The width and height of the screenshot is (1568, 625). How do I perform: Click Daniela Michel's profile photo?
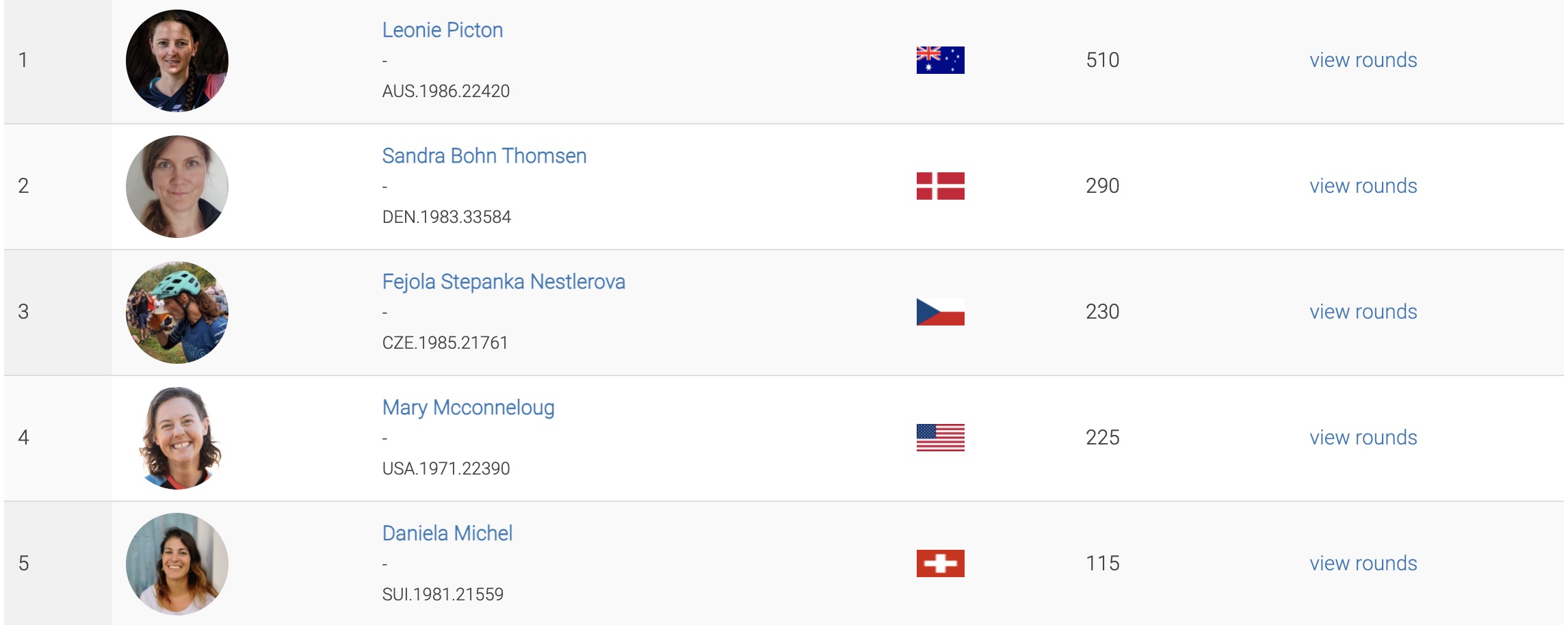pyautogui.click(x=177, y=564)
